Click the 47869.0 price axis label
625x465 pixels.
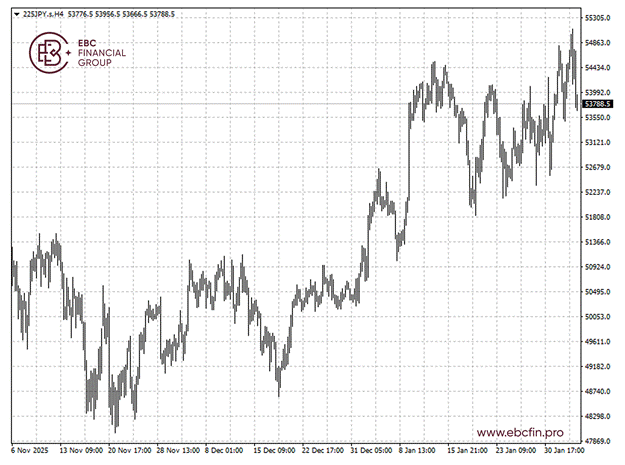point(598,441)
